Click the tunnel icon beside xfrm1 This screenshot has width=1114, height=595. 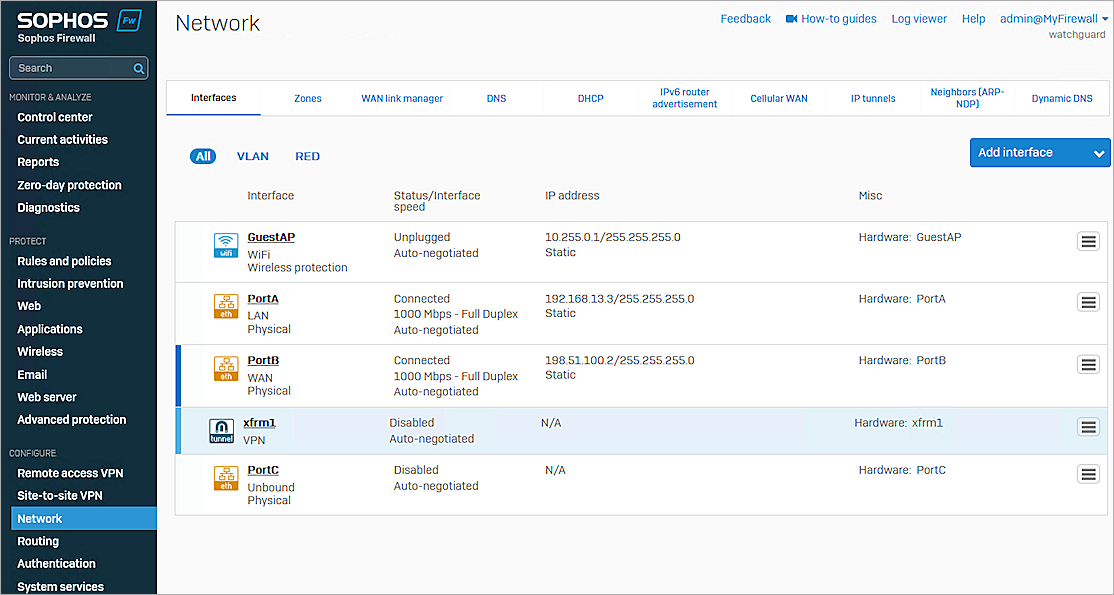click(x=221, y=430)
